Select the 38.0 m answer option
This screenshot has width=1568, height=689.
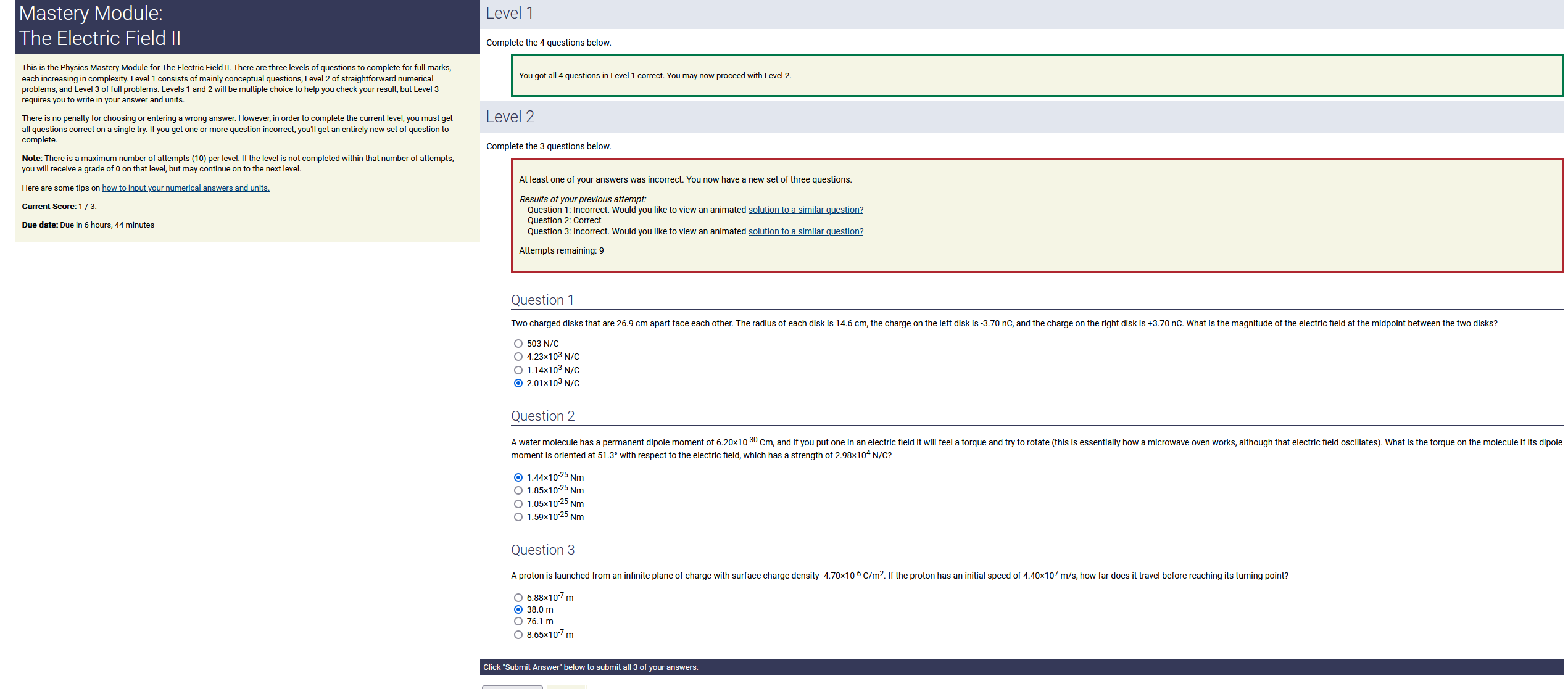(518, 609)
